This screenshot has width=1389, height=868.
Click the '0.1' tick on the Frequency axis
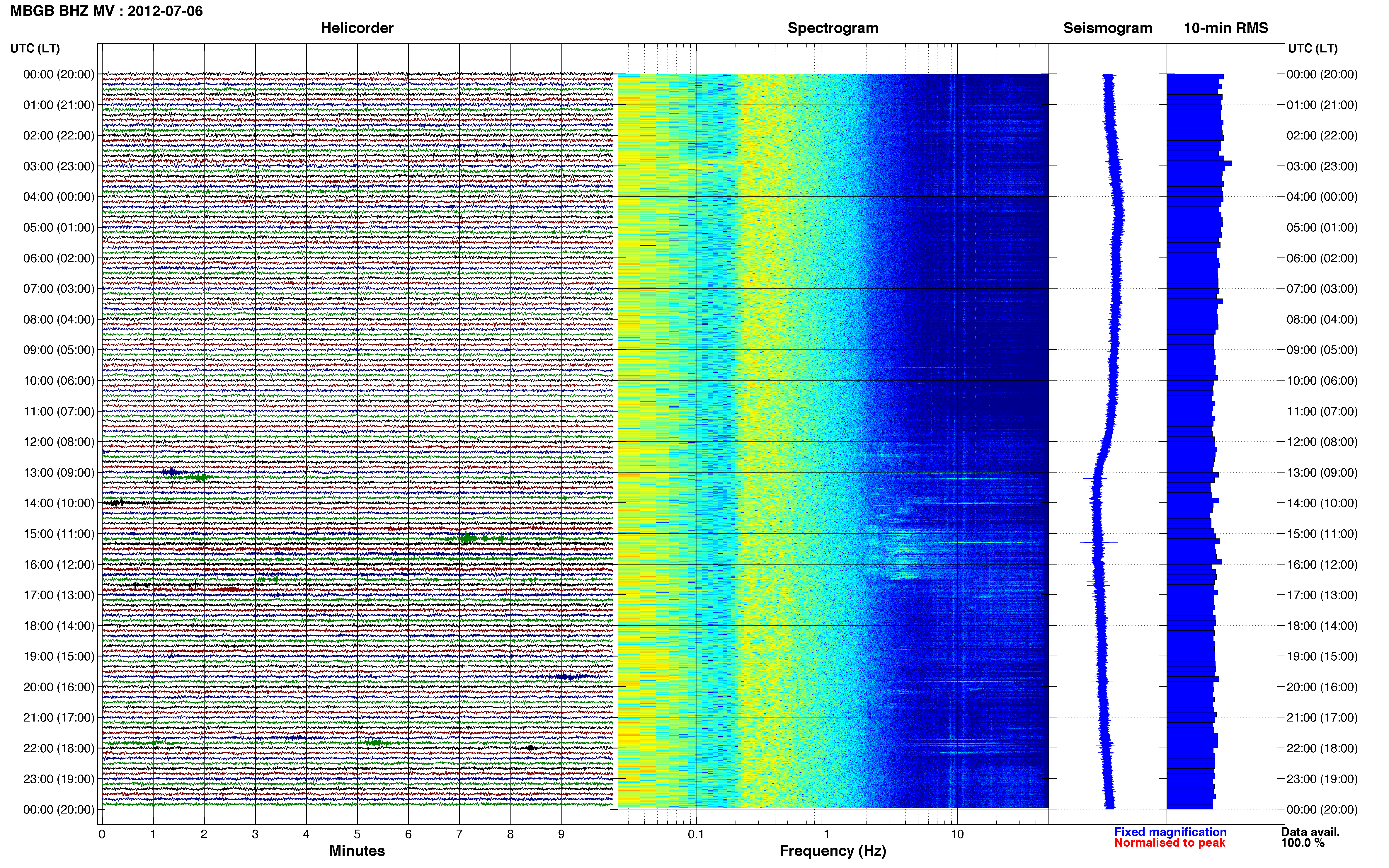pos(696,835)
